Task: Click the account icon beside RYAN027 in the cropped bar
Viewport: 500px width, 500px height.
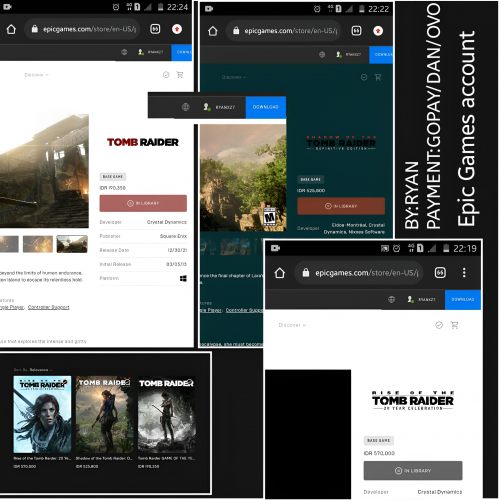Action: click(206, 107)
